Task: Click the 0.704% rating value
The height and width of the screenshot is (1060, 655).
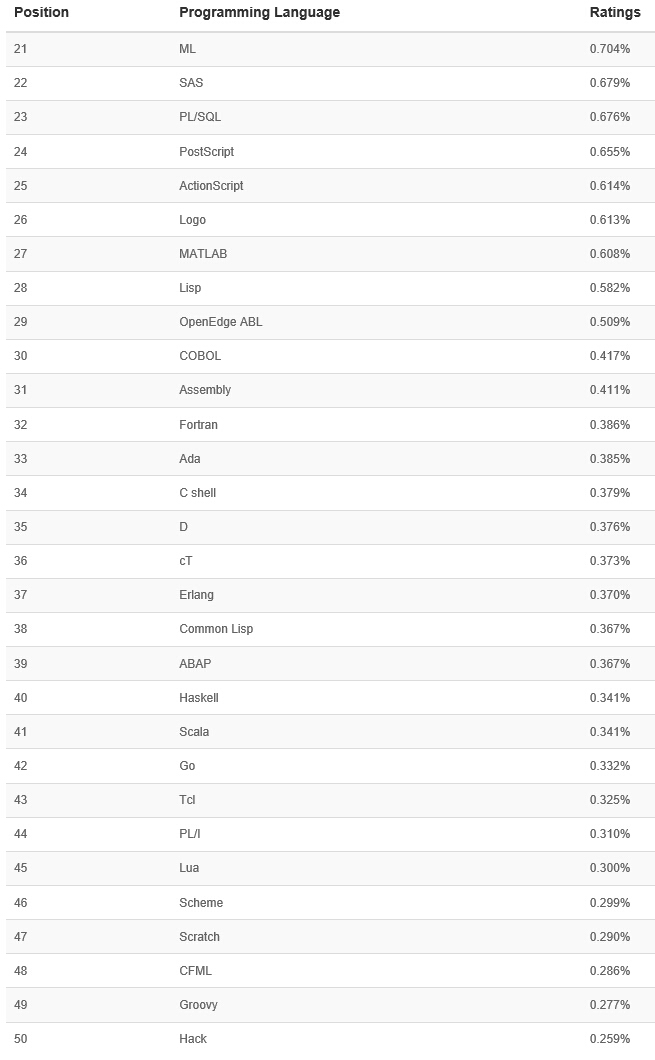Action: pyautogui.click(x=609, y=49)
